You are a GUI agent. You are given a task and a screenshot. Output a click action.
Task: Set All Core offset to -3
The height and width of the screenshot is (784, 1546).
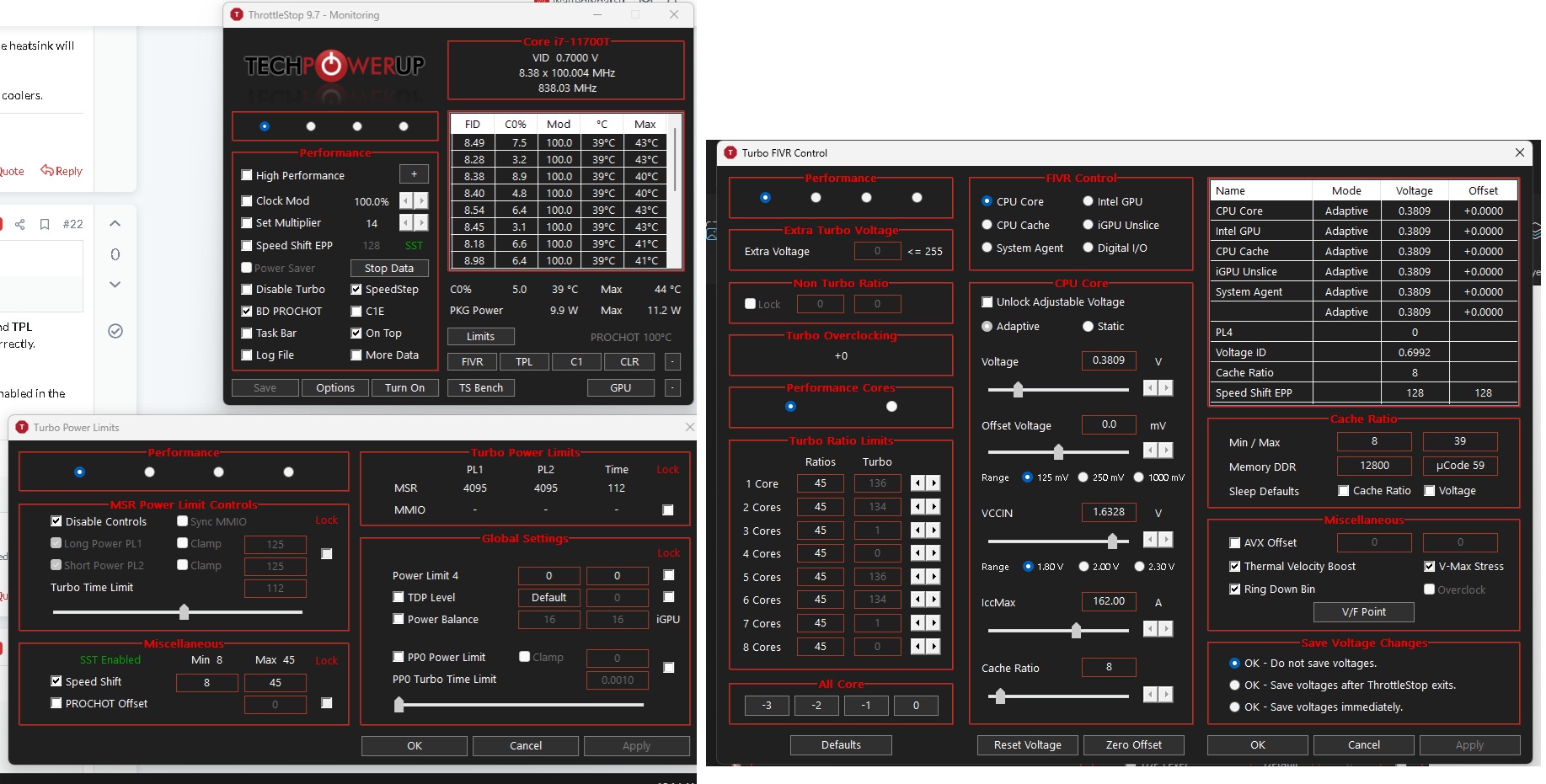(x=767, y=706)
